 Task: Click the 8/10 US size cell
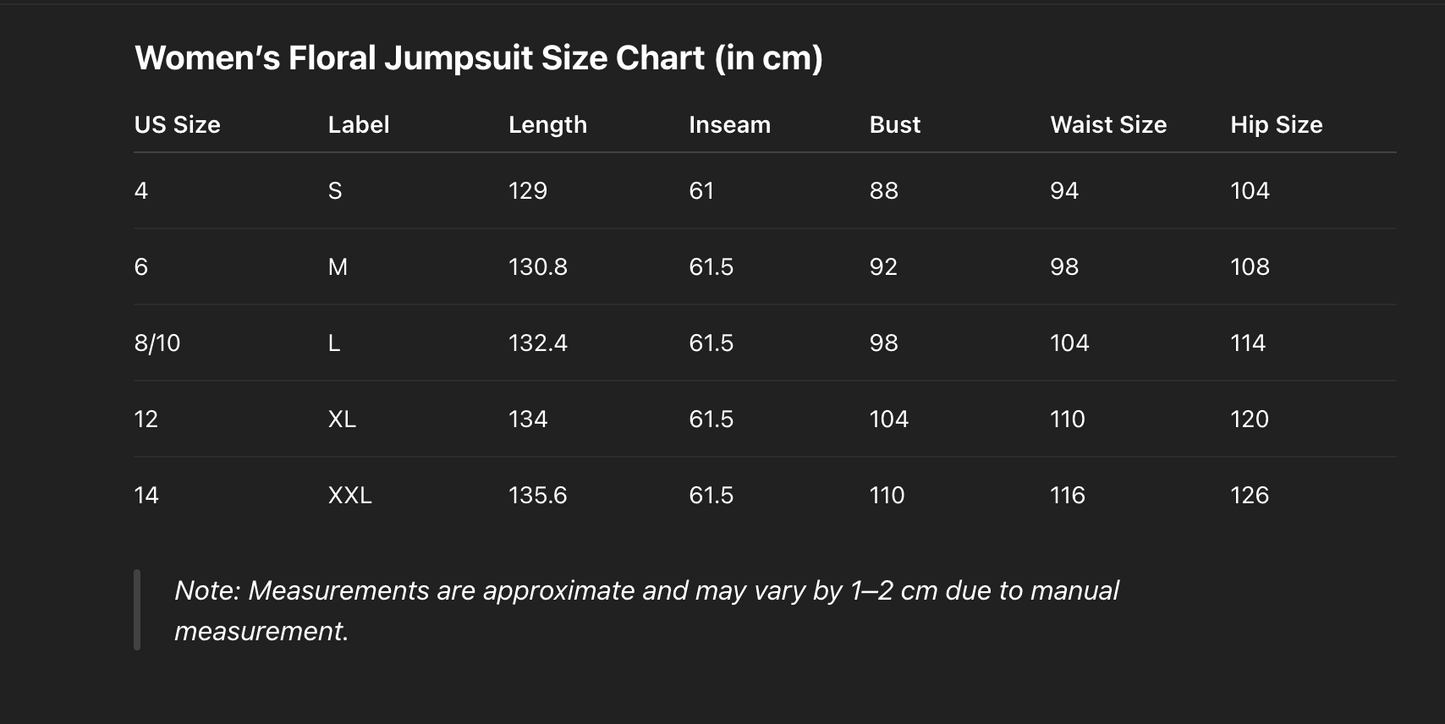(x=157, y=343)
